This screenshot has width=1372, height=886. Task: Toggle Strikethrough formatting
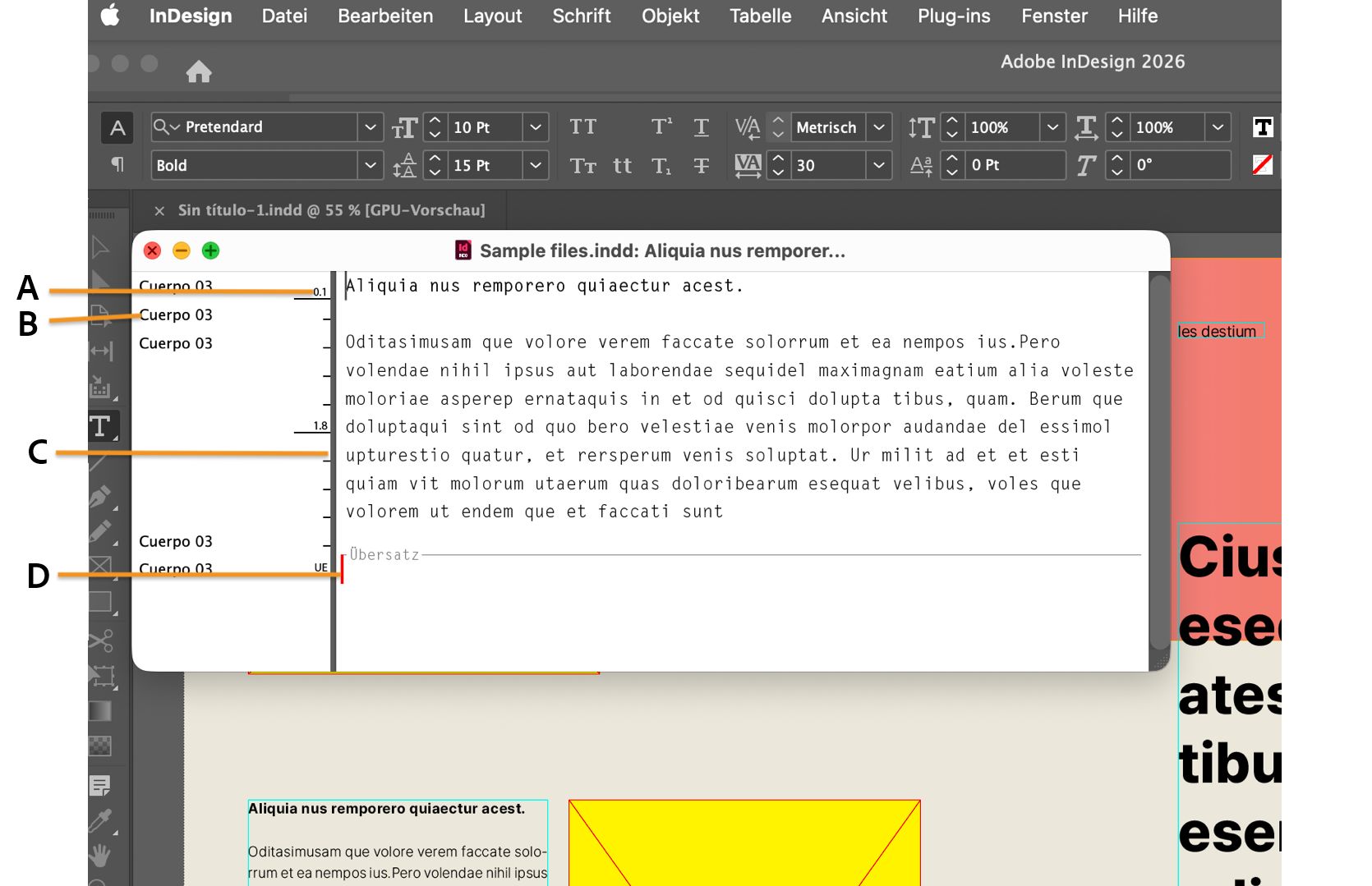coord(701,166)
